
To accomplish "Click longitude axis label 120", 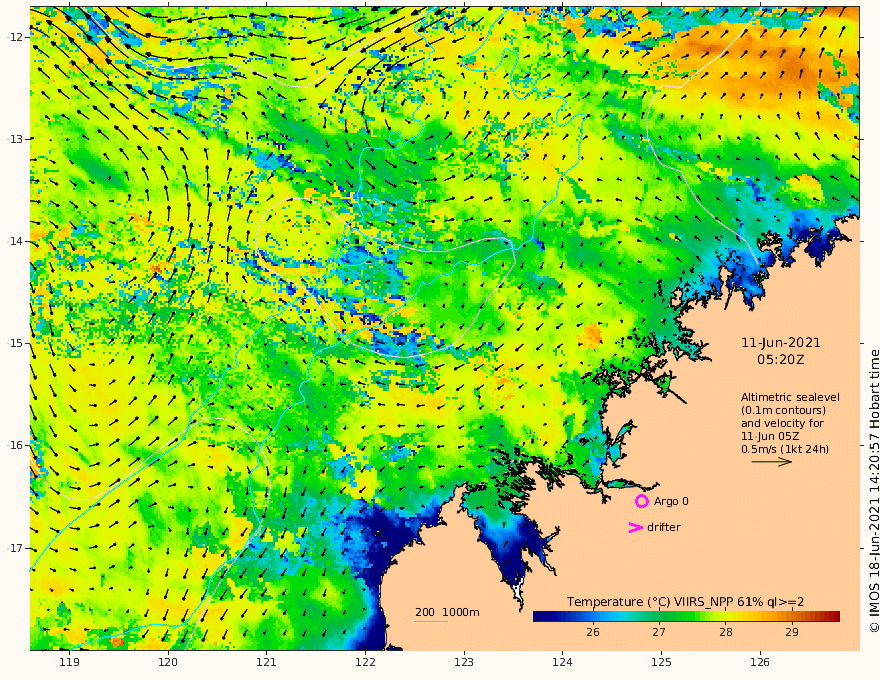I will [168, 662].
